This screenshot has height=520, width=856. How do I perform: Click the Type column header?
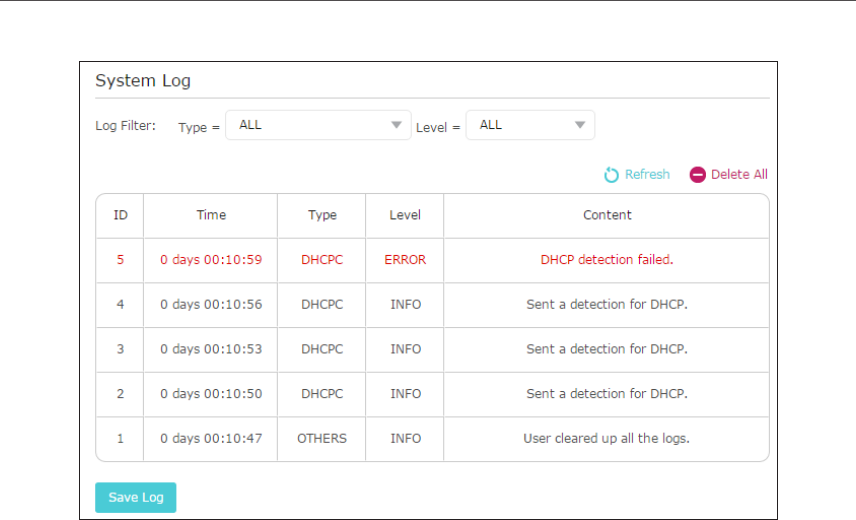(x=322, y=215)
